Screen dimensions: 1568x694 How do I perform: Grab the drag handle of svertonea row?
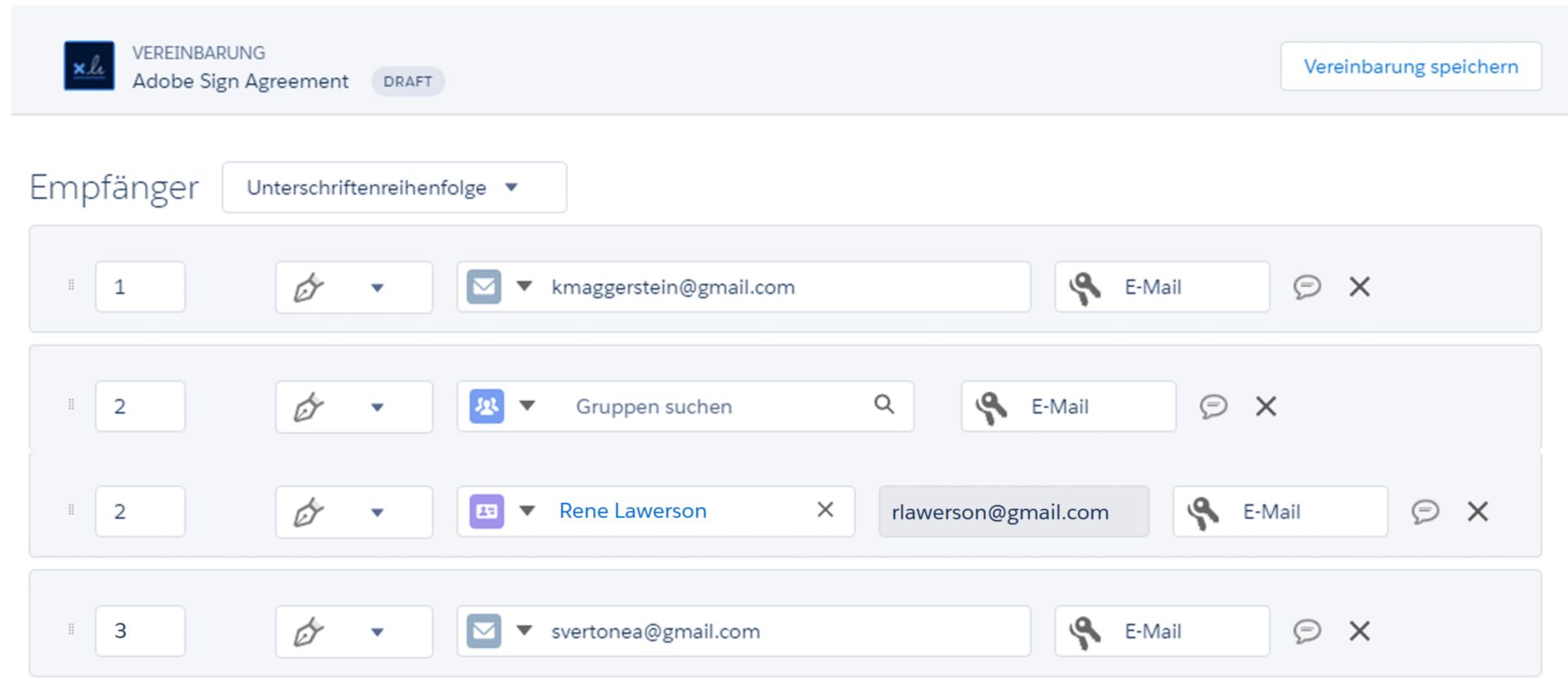click(71, 629)
